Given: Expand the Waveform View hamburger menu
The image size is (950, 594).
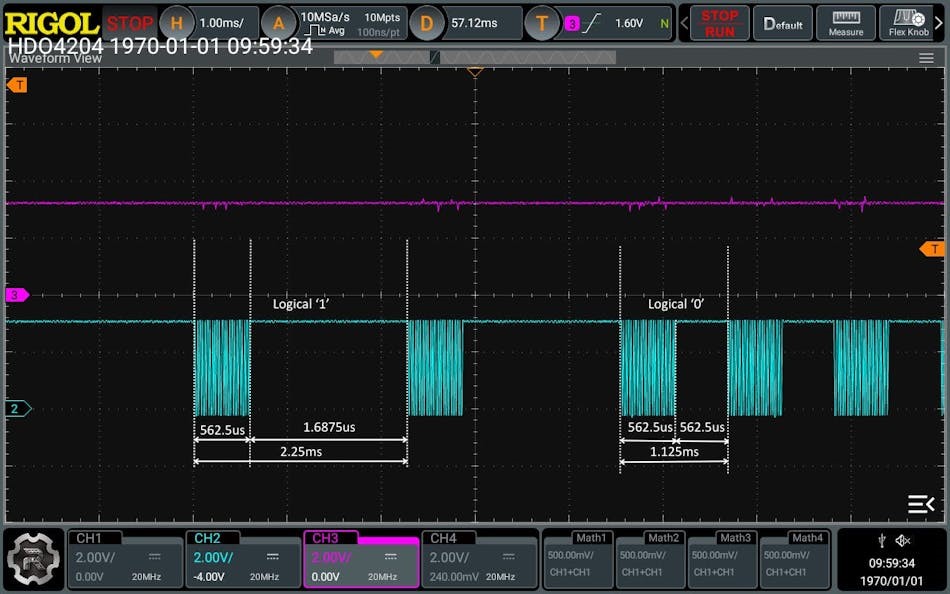Looking at the screenshot, I should click(x=926, y=58).
